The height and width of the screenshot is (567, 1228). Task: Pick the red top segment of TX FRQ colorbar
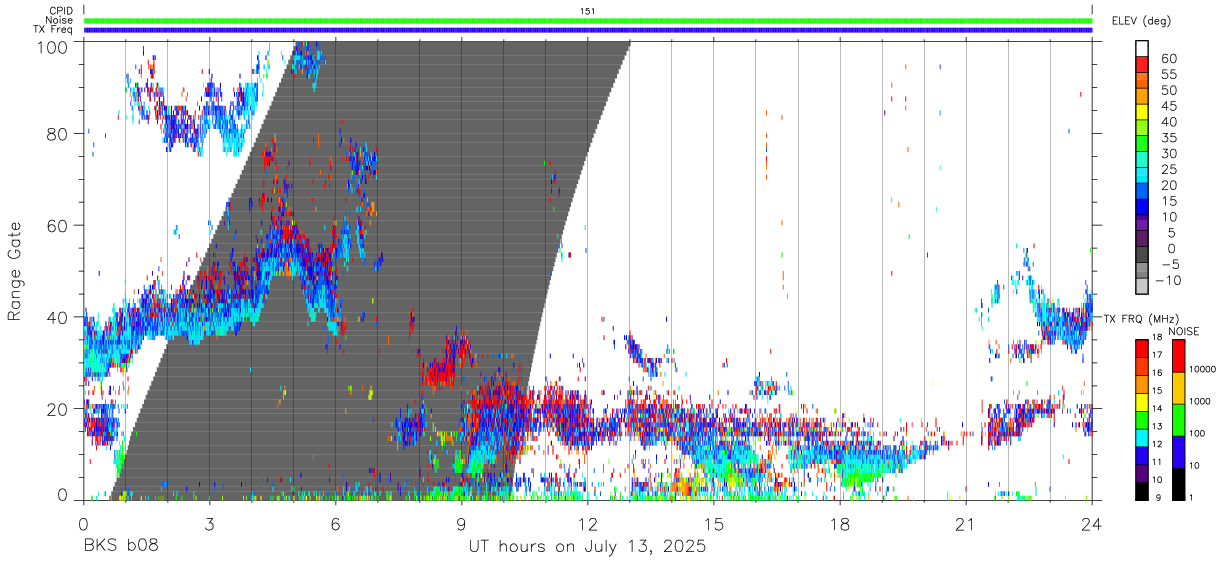[x=1142, y=349]
